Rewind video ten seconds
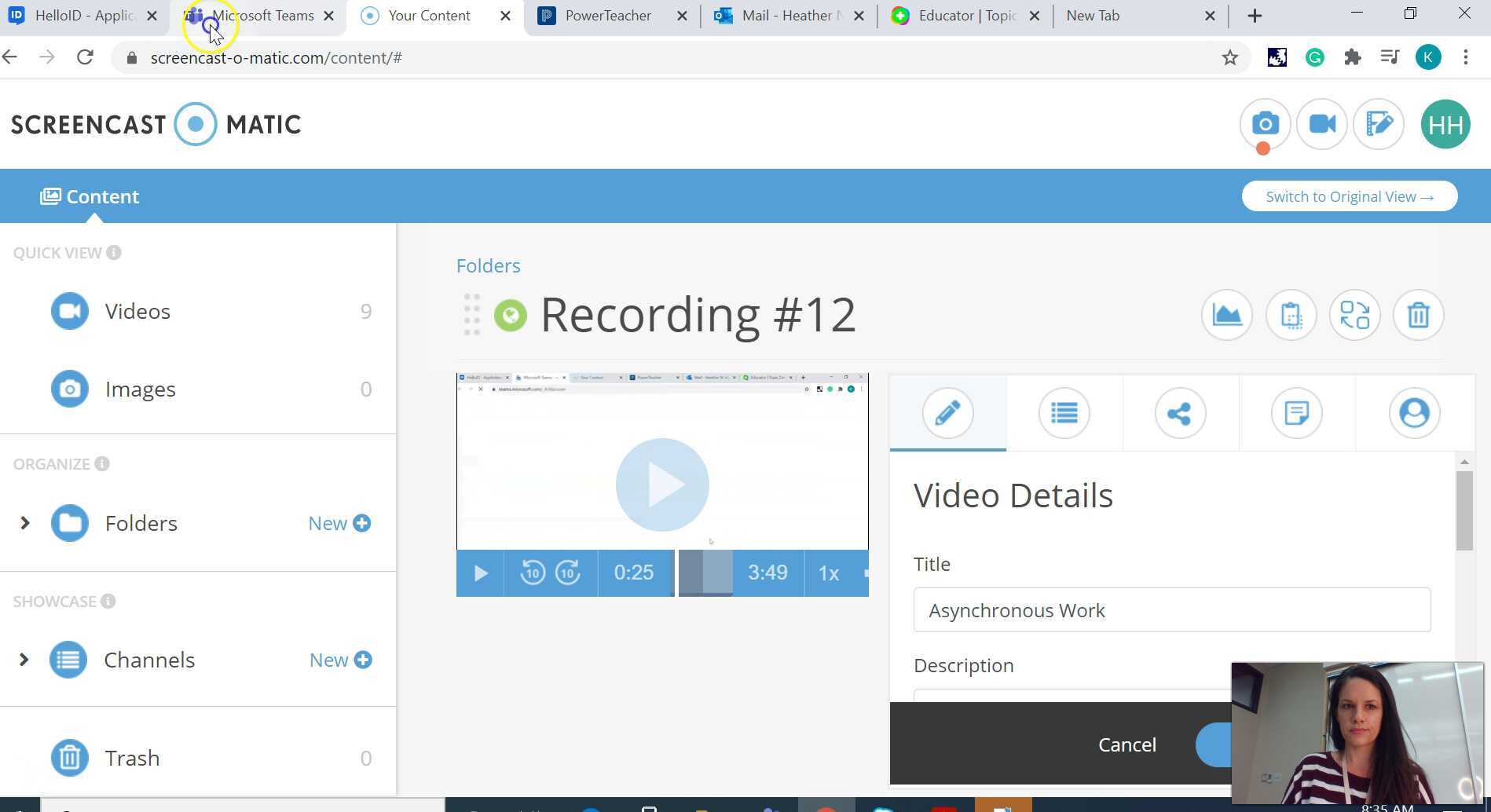The image size is (1491, 812). point(533,573)
